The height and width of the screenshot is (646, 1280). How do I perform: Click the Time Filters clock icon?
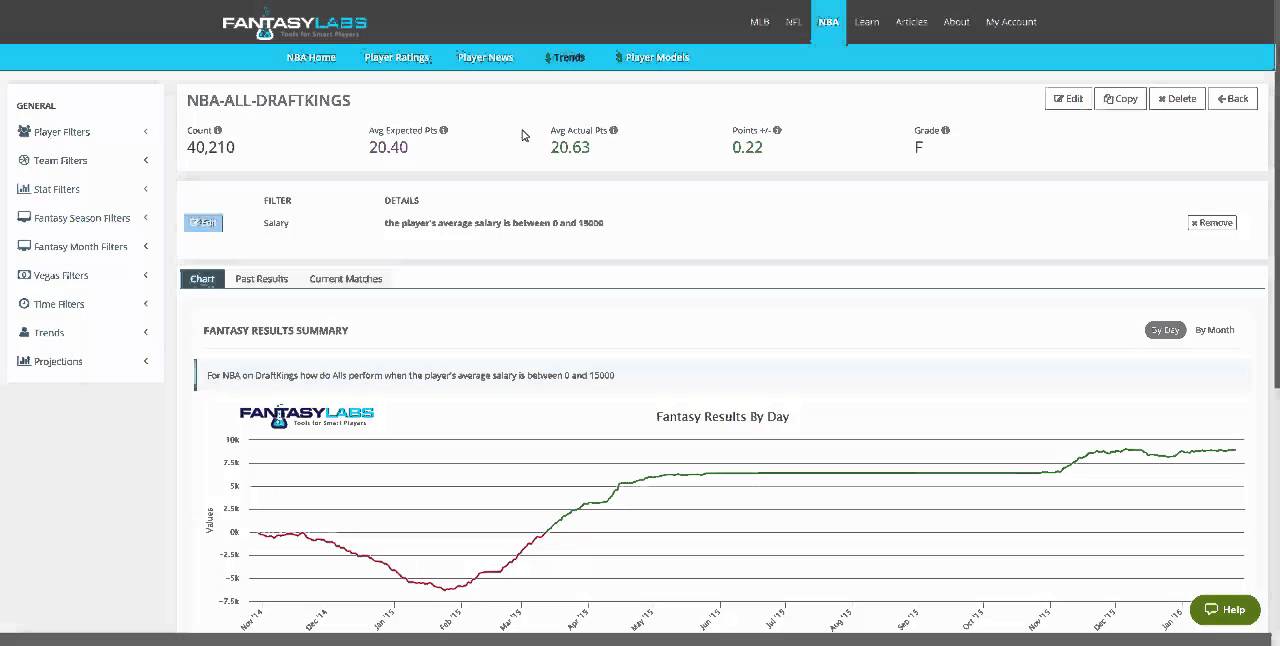(x=24, y=304)
